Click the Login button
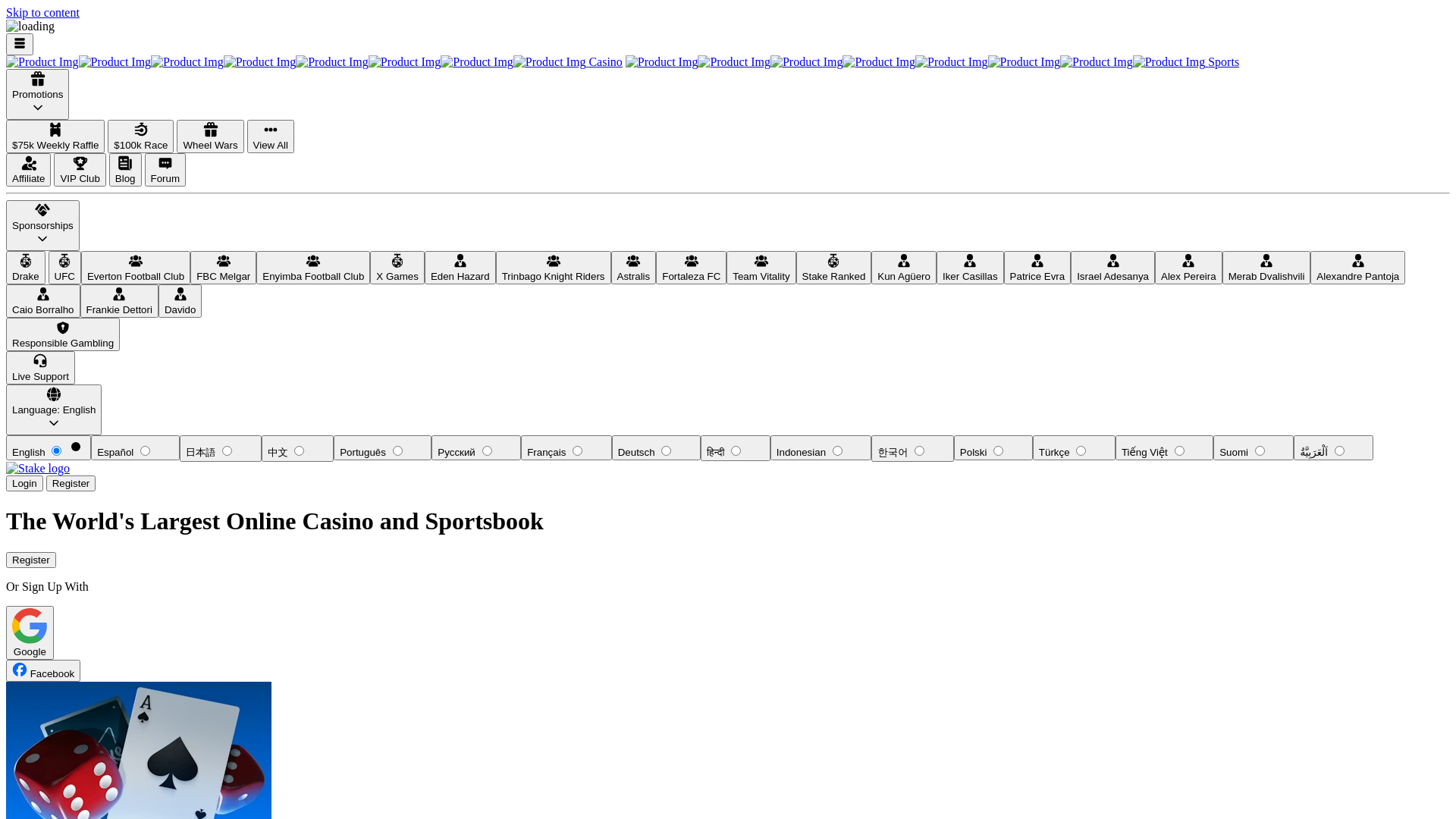Screen dimensions: 1456x819 click(x=24, y=484)
